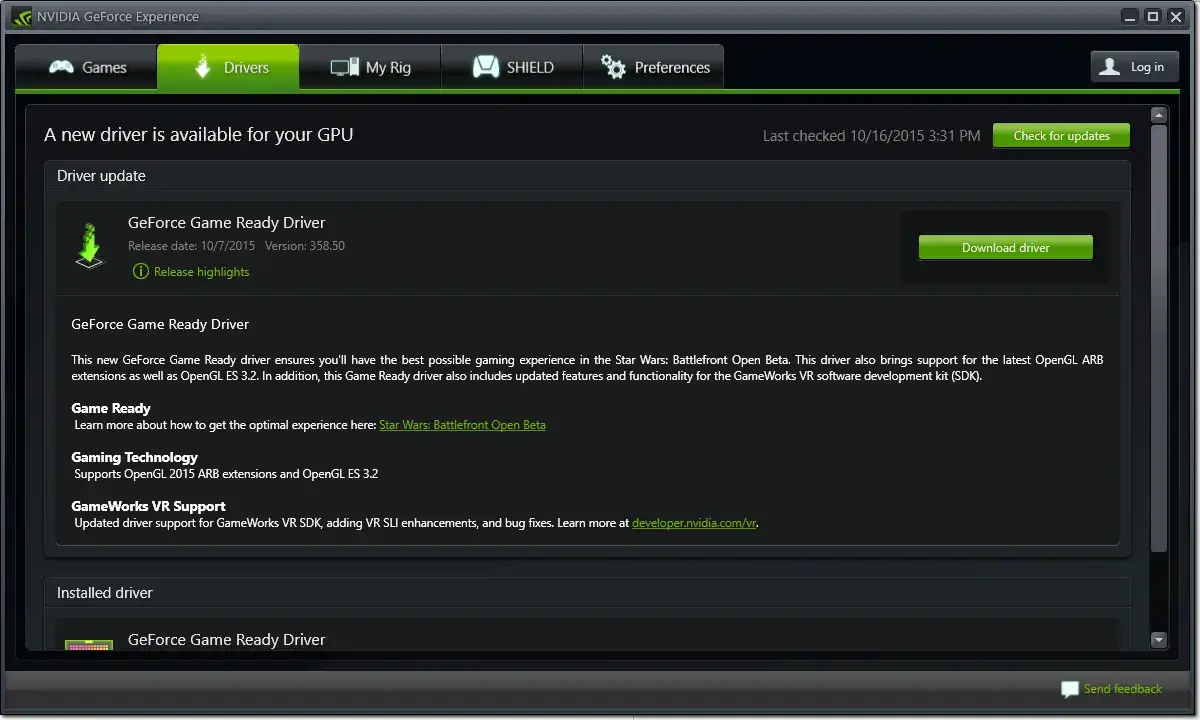Open developer.nvidia.com/vr link
1200x720 pixels.
694,523
